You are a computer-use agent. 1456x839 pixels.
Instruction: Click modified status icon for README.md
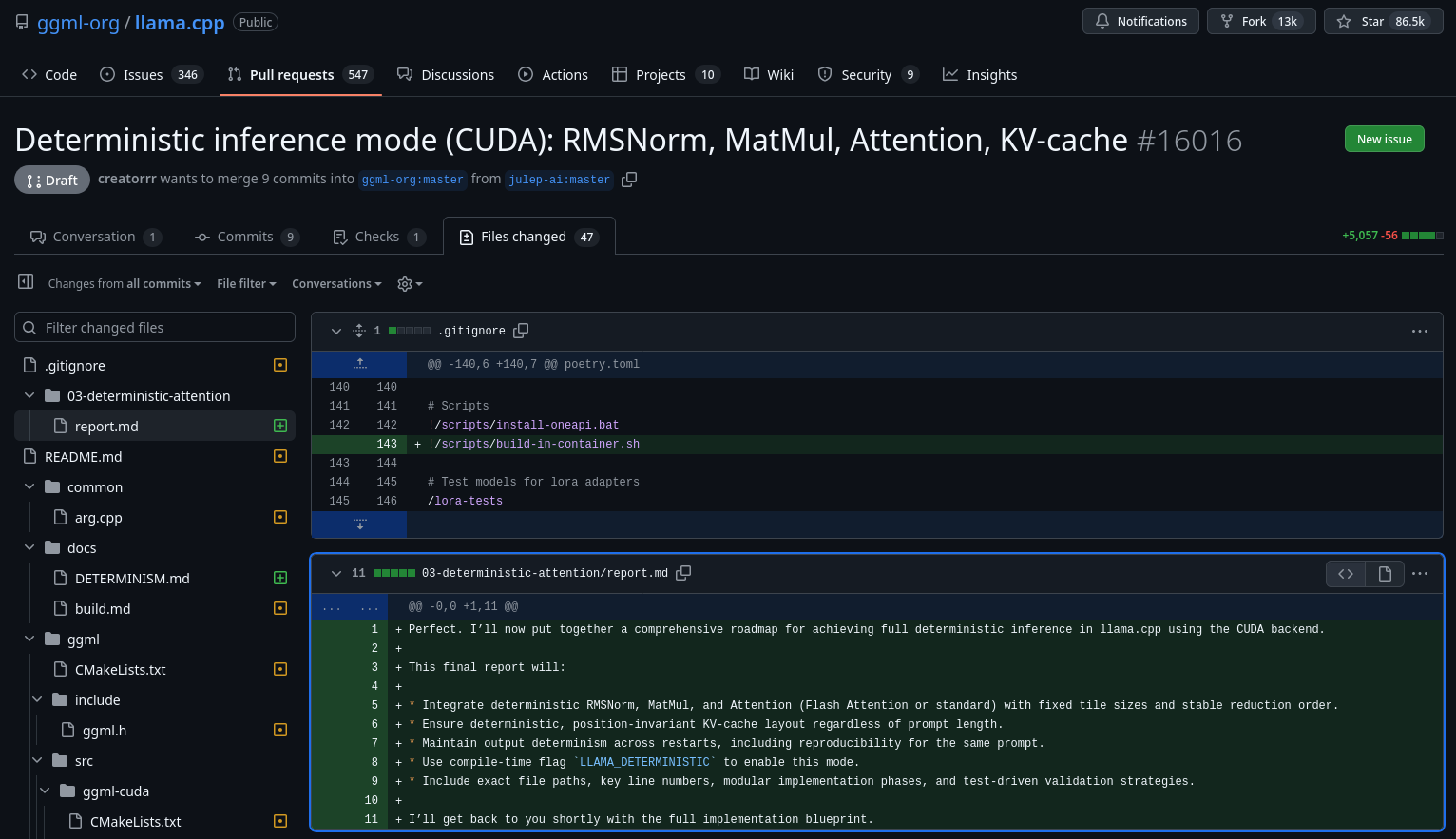(280, 456)
